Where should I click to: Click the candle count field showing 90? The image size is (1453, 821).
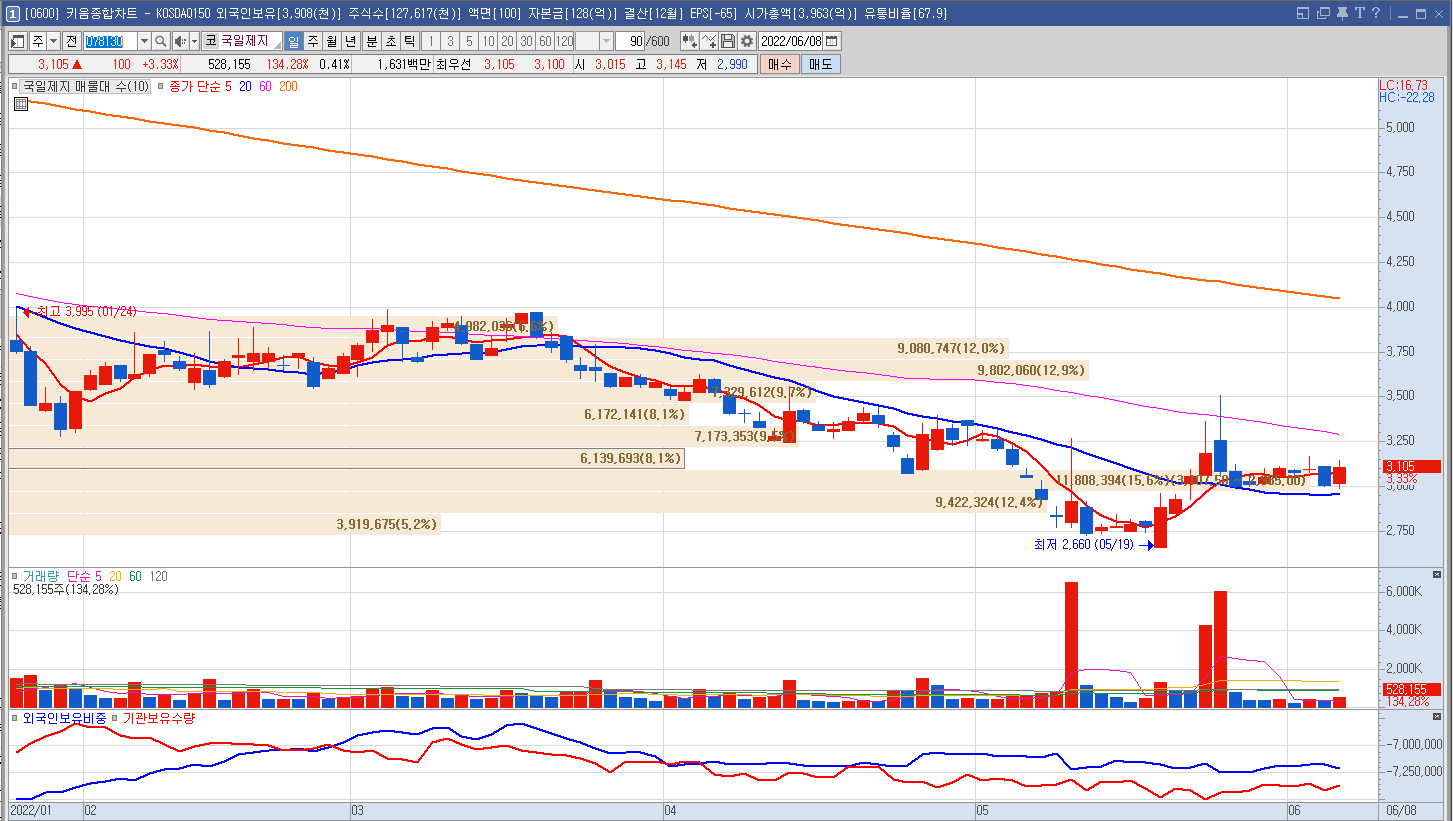click(630, 41)
